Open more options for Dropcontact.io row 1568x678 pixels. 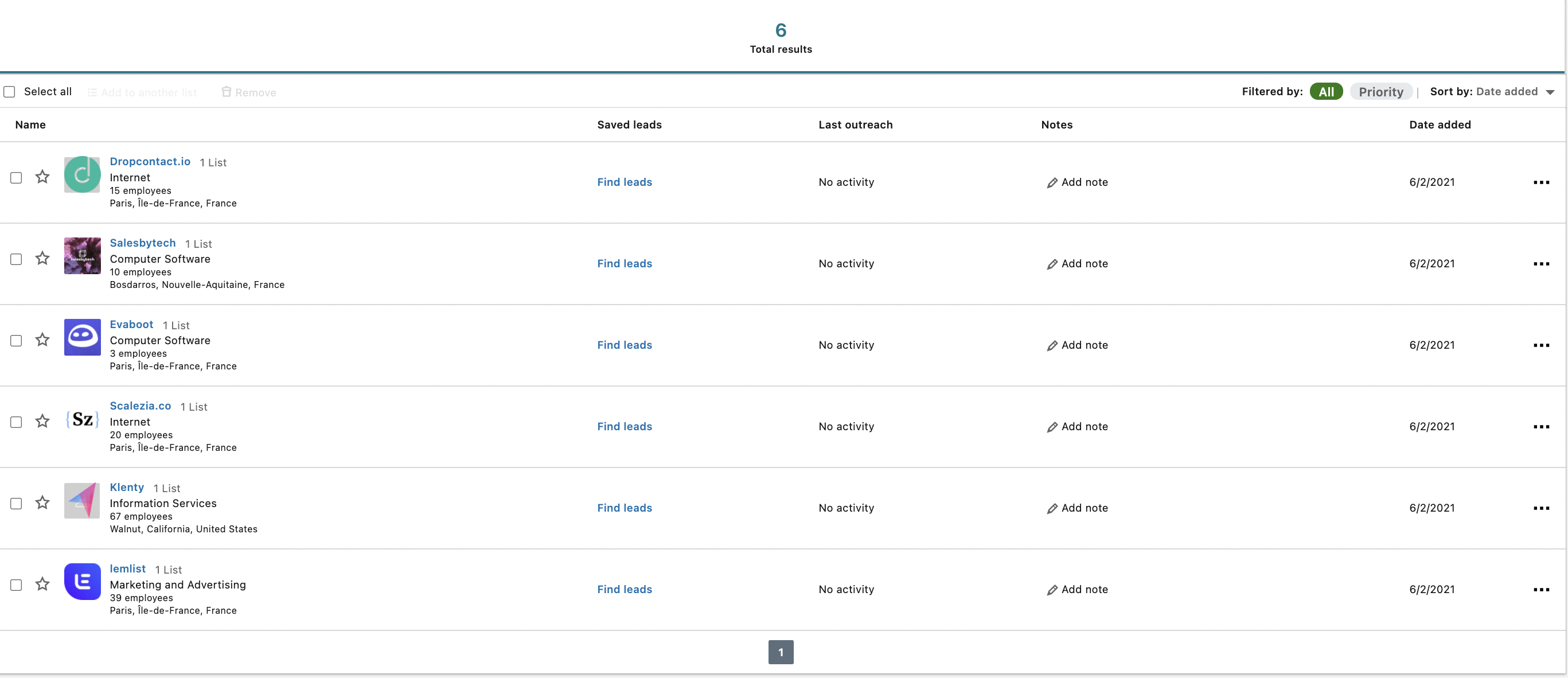(x=1541, y=182)
